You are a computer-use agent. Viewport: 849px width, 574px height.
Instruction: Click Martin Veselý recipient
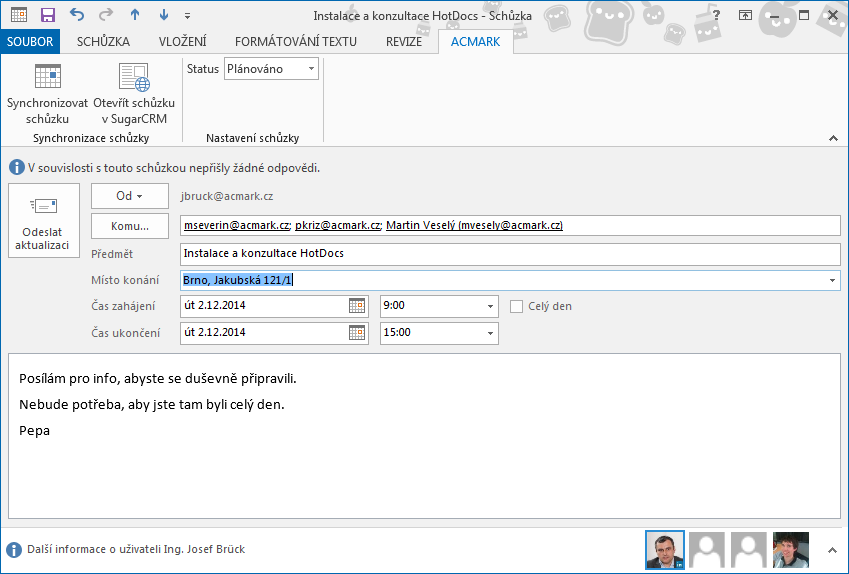(x=474, y=225)
